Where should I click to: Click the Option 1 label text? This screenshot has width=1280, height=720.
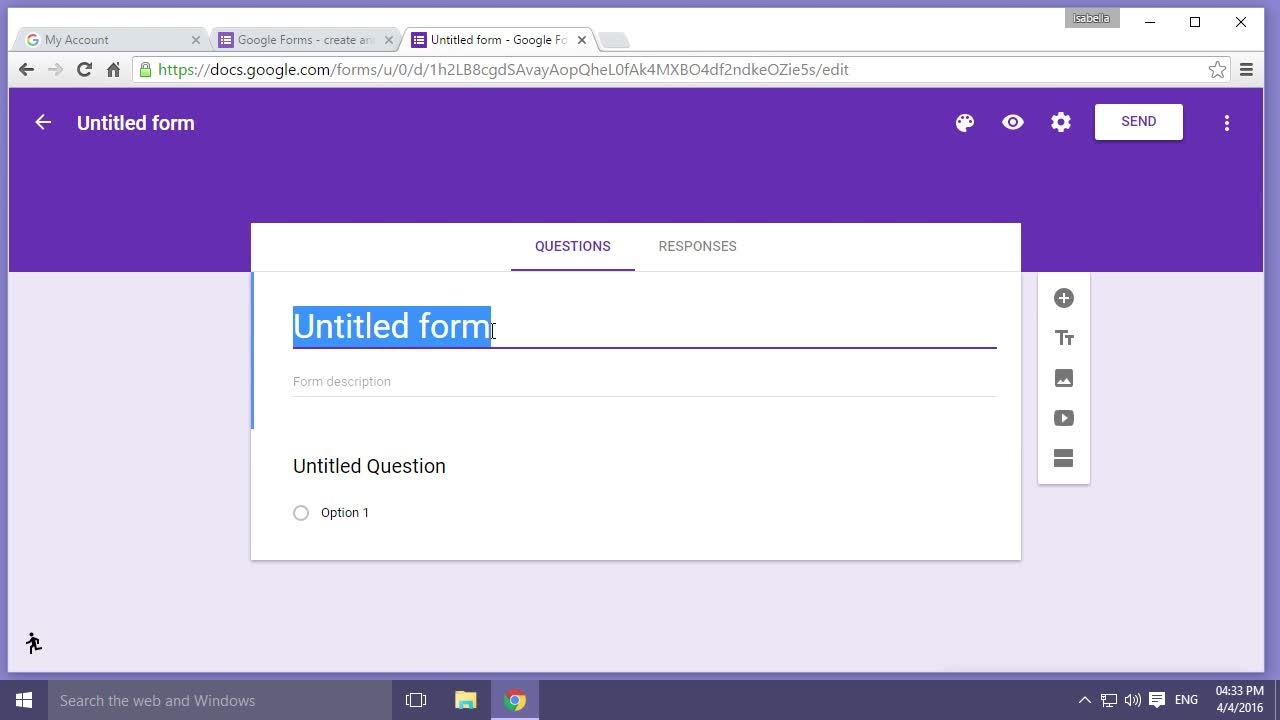[345, 513]
